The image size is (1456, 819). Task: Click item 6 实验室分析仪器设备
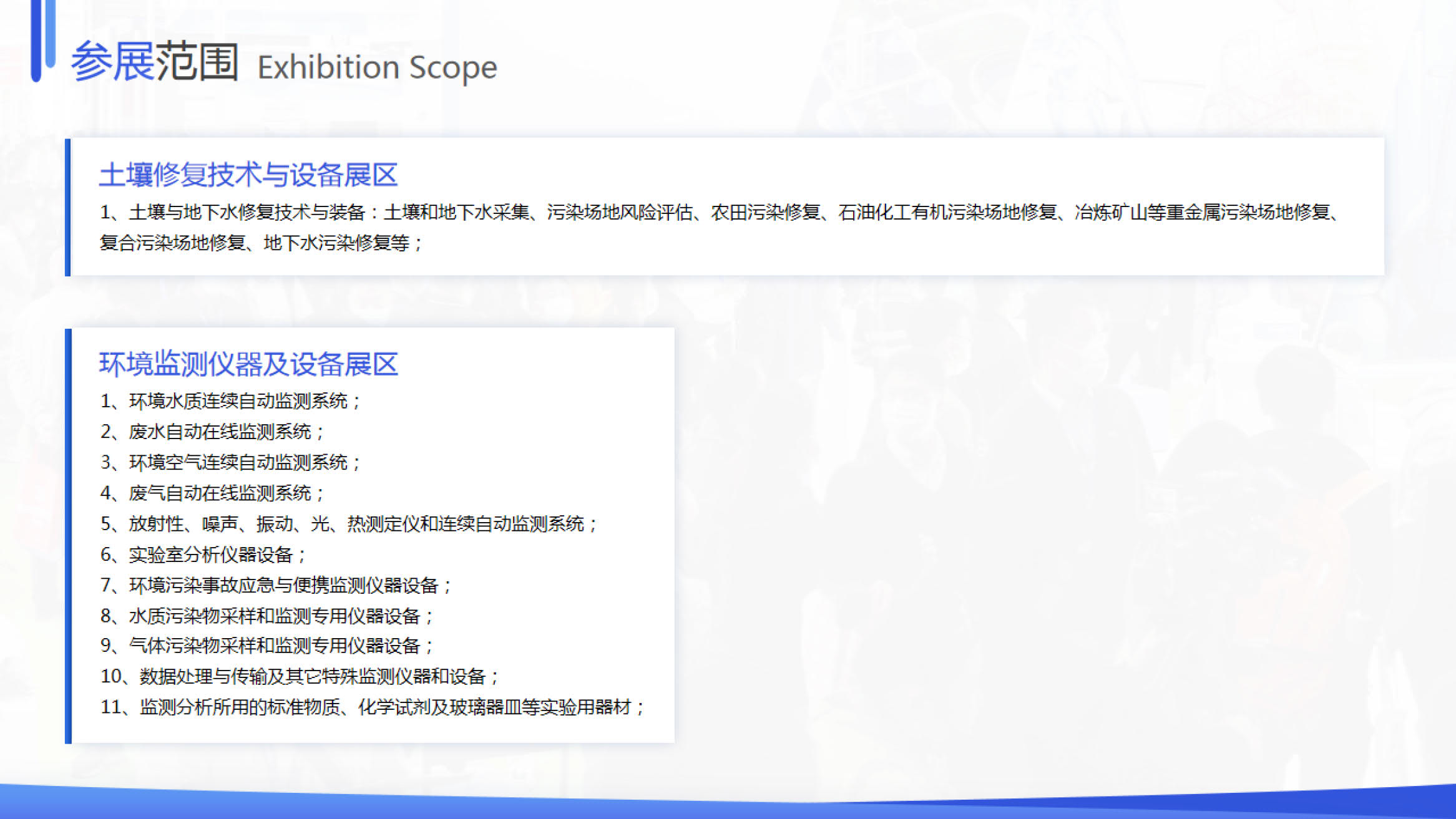tap(203, 555)
